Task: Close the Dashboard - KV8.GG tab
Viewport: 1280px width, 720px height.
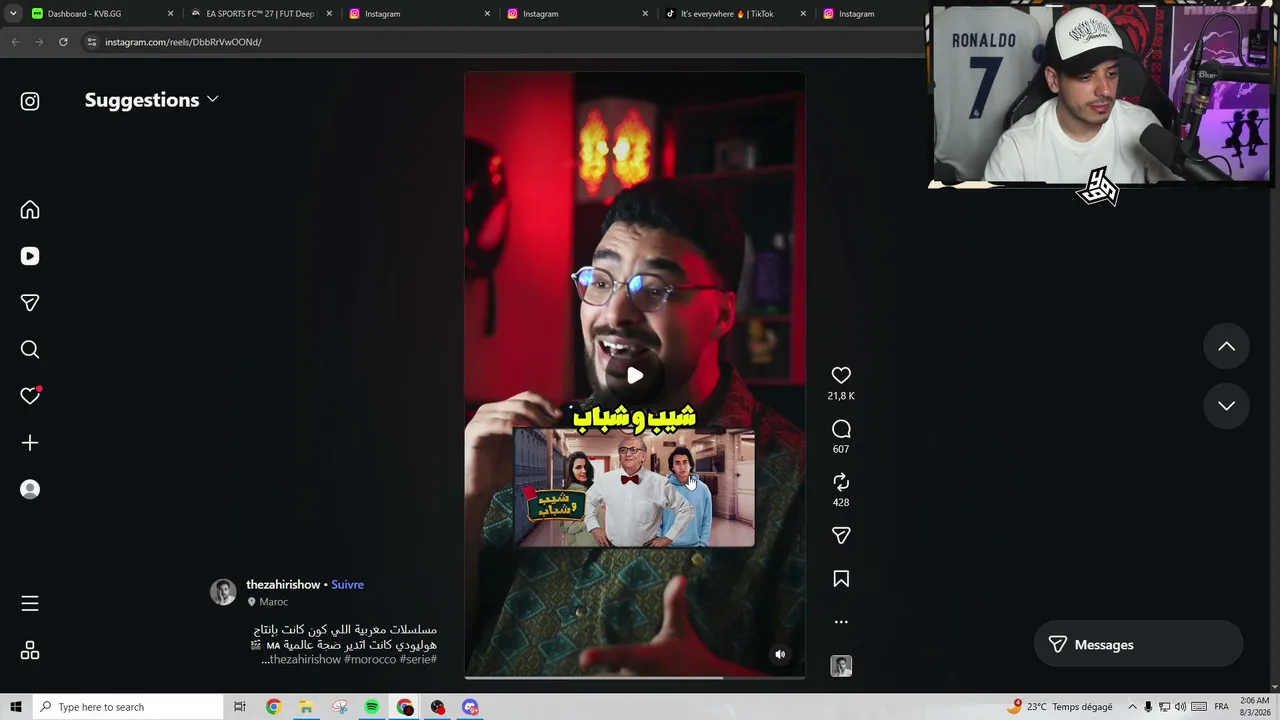Action: (x=171, y=14)
